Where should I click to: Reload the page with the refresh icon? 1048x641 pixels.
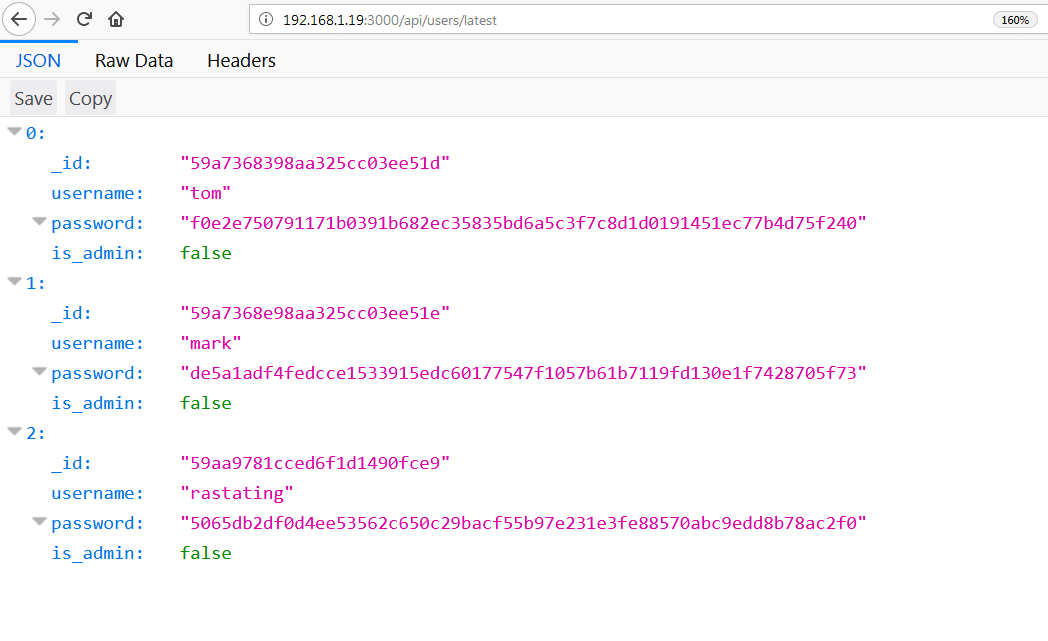point(85,19)
